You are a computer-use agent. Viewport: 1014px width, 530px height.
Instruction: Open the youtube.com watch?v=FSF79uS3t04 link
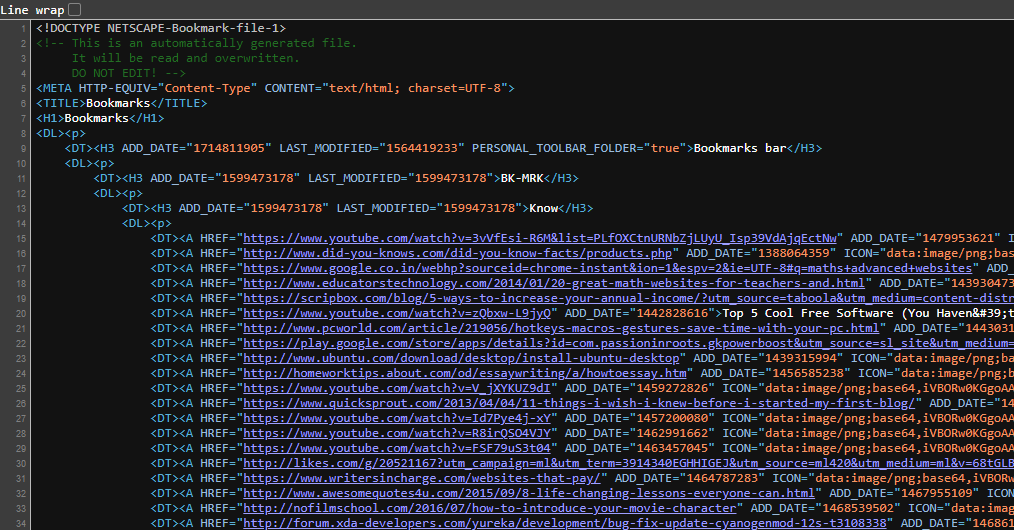tap(397, 448)
